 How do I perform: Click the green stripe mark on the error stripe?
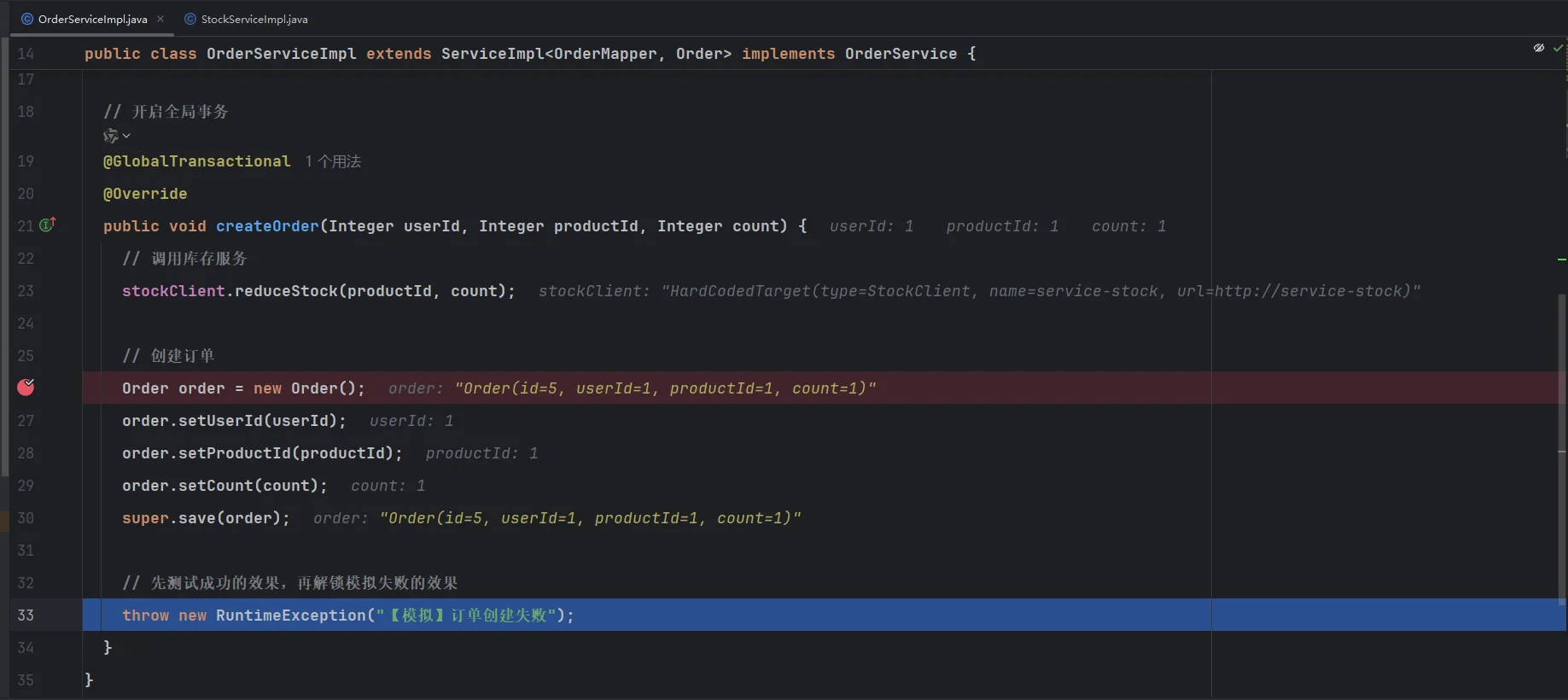click(1562, 259)
